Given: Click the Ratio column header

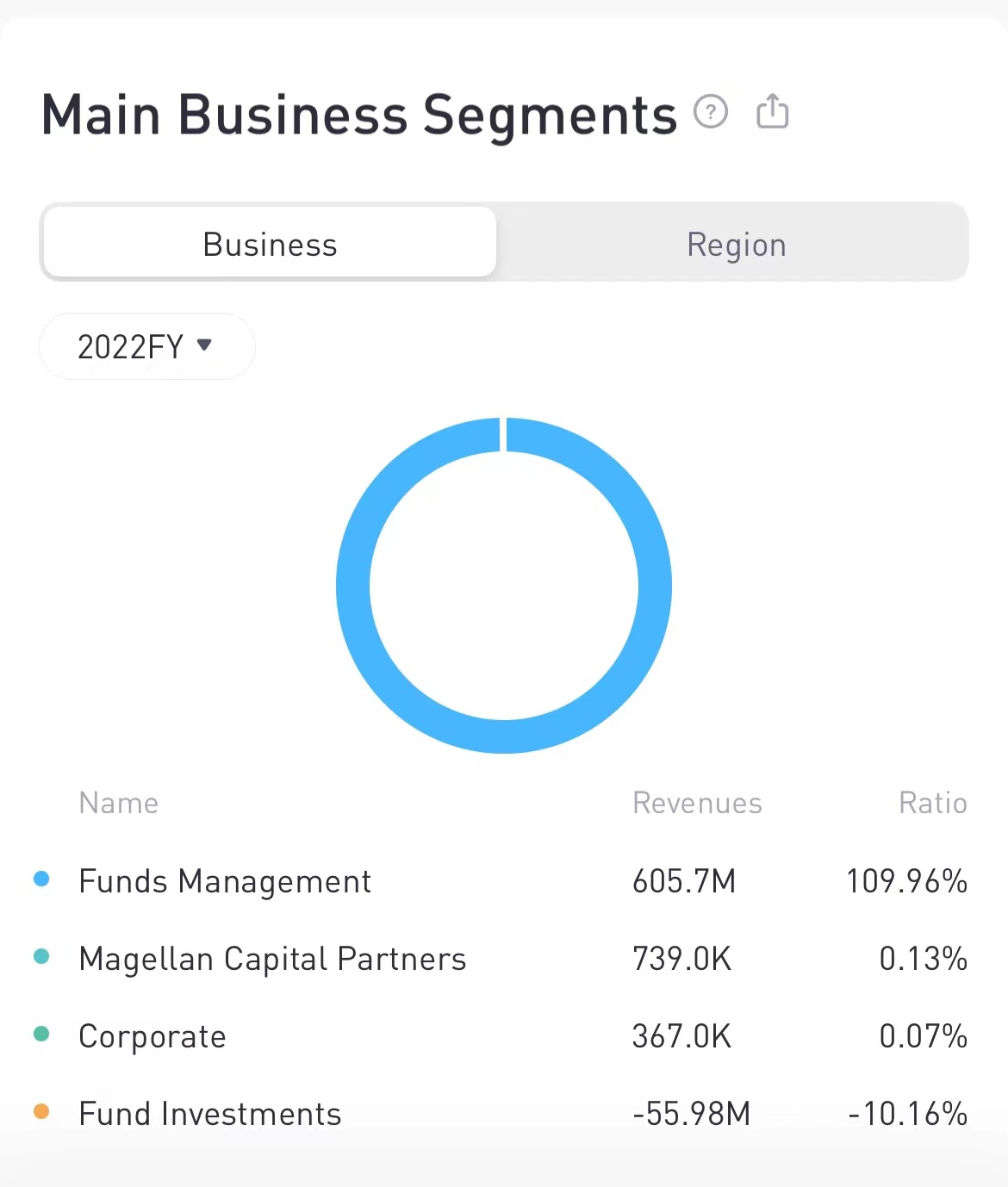Looking at the screenshot, I should [x=932, y=803].
